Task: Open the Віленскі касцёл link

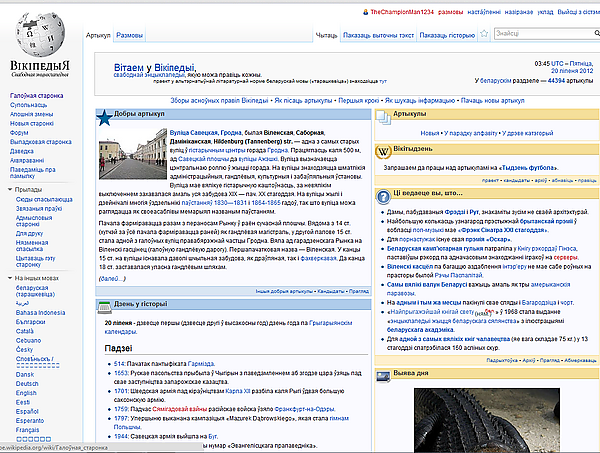Action: coord(410,266)
